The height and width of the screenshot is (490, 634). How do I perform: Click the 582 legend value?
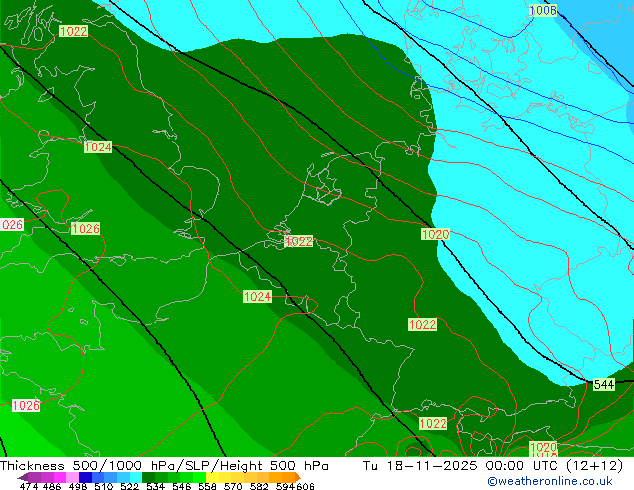point(259,486)
